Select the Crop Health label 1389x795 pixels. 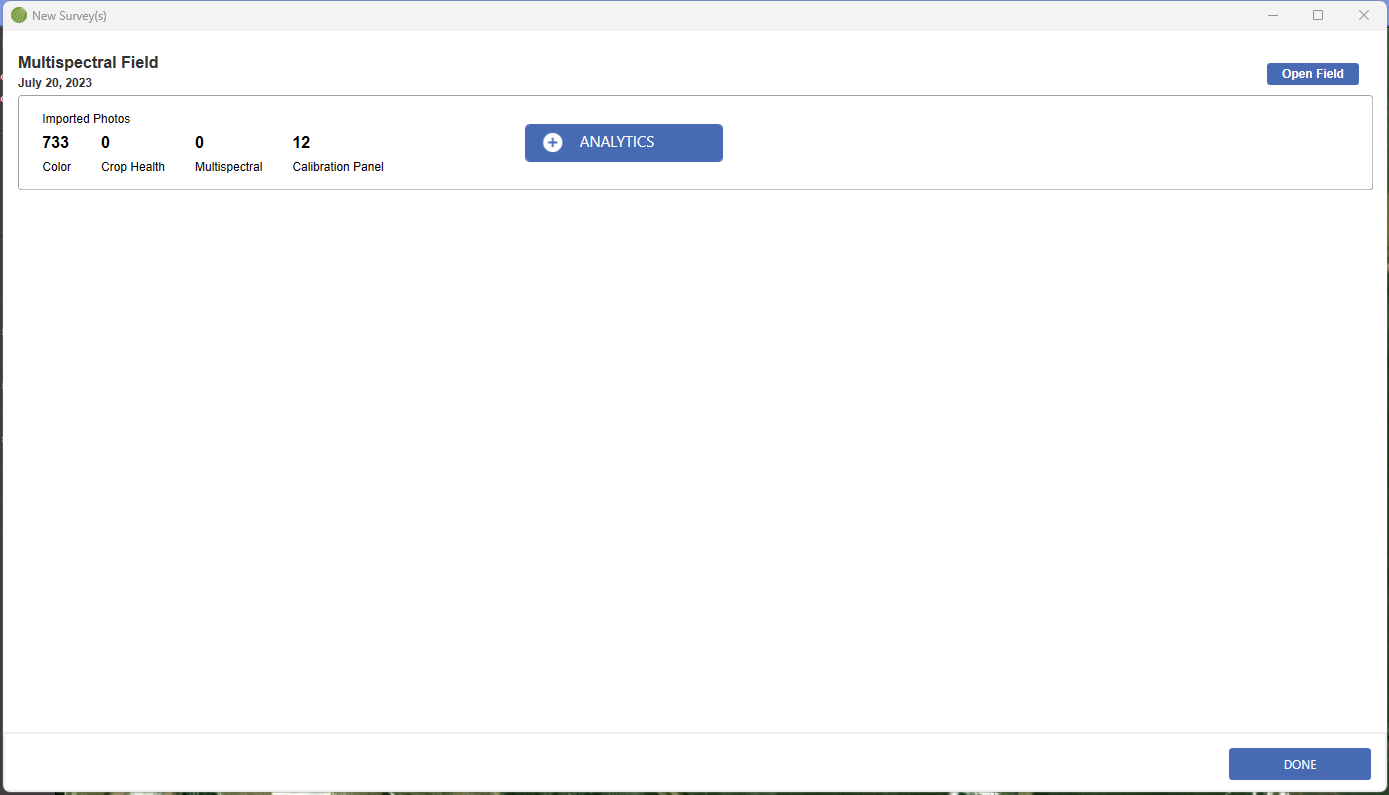[133, 167]
